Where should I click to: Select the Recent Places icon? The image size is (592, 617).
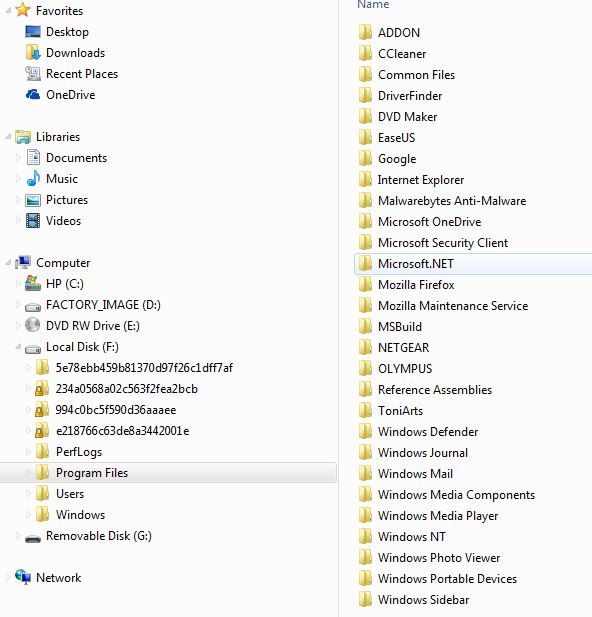click(x=33, y=74)
